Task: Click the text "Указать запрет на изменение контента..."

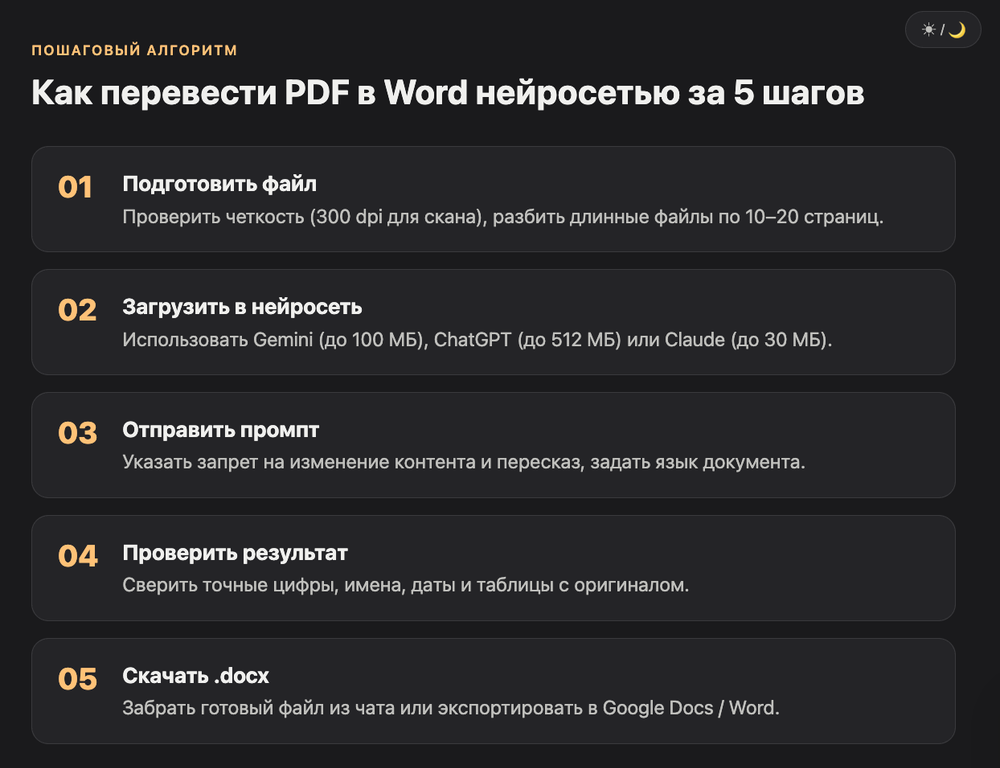Action: 464,462
